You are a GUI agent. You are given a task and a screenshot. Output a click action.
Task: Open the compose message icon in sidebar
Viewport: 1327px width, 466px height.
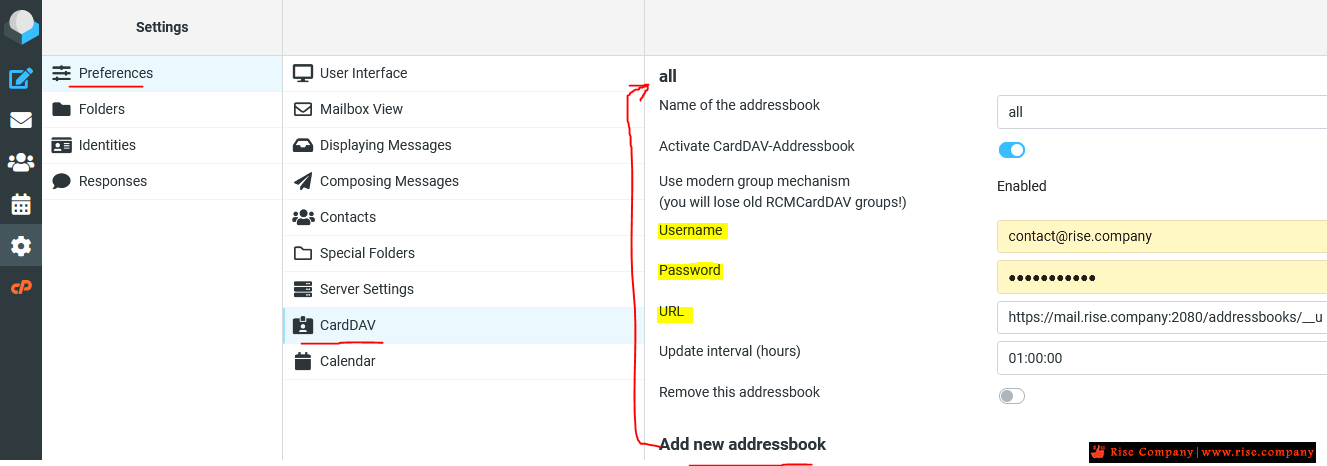(21, 78)
